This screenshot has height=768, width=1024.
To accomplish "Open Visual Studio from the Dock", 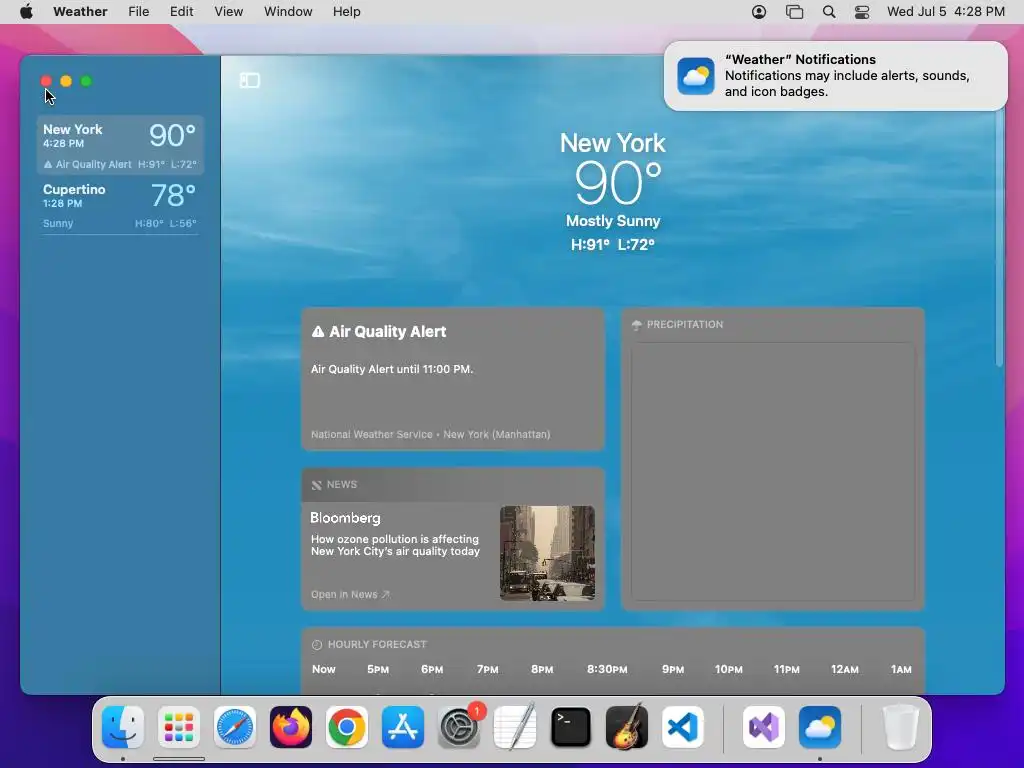I will (763, 727).
